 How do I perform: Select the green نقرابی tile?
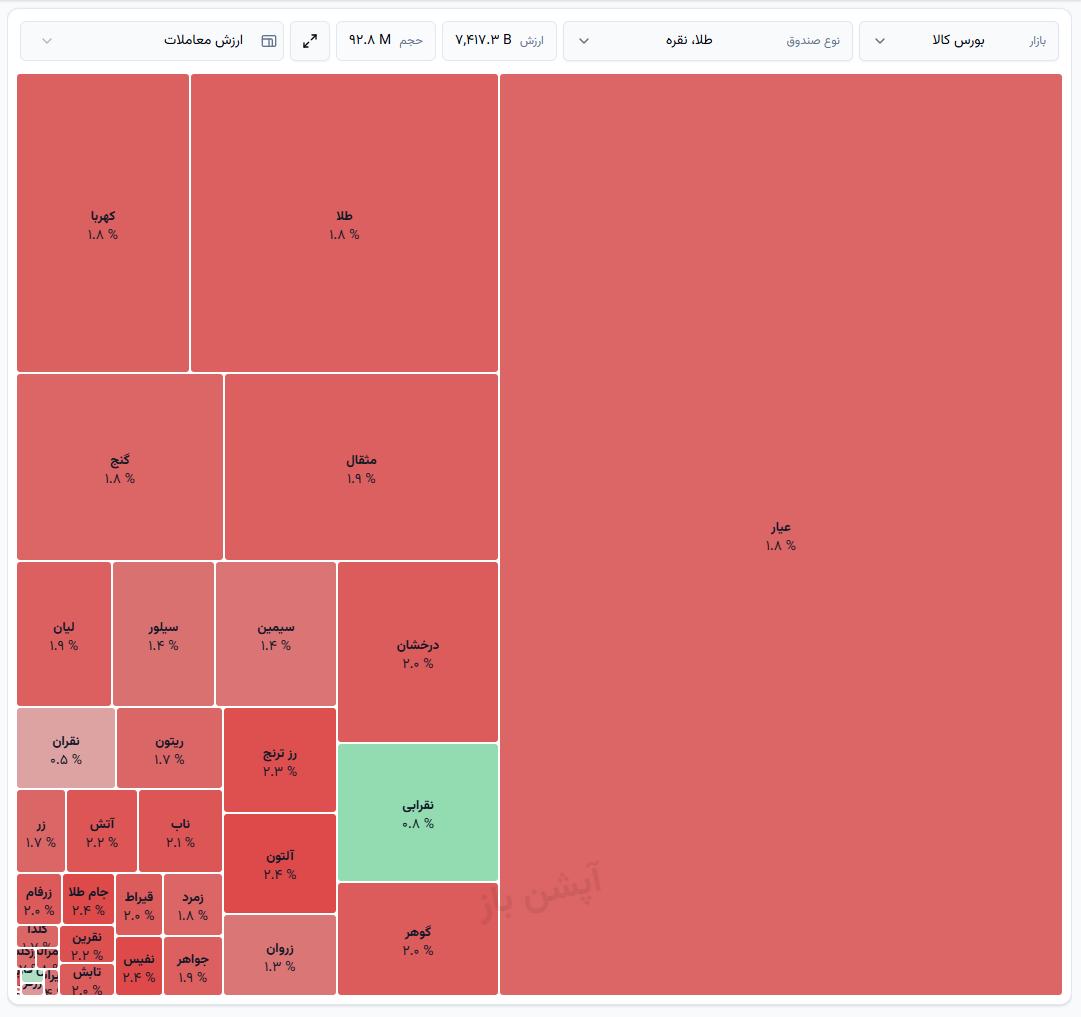coord(418,812)
